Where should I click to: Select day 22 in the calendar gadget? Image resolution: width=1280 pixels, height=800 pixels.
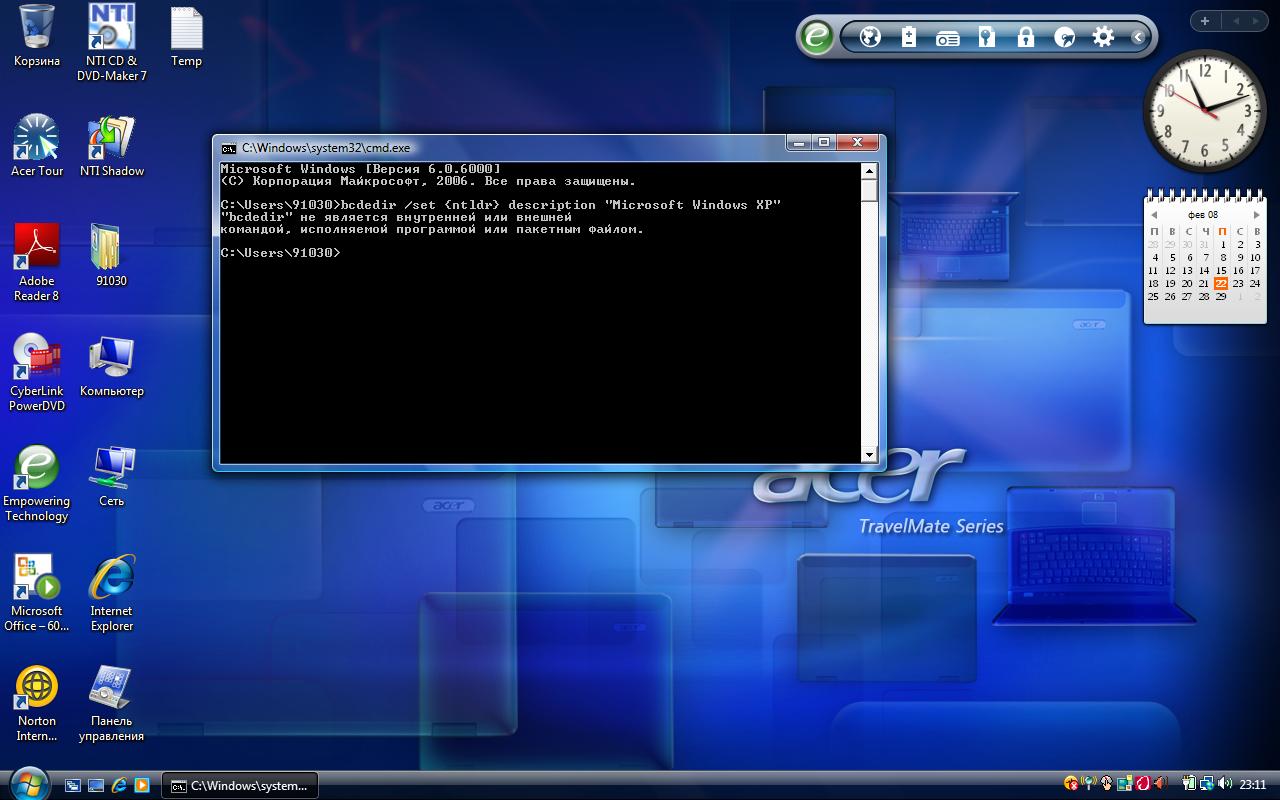pos(1221,283)
